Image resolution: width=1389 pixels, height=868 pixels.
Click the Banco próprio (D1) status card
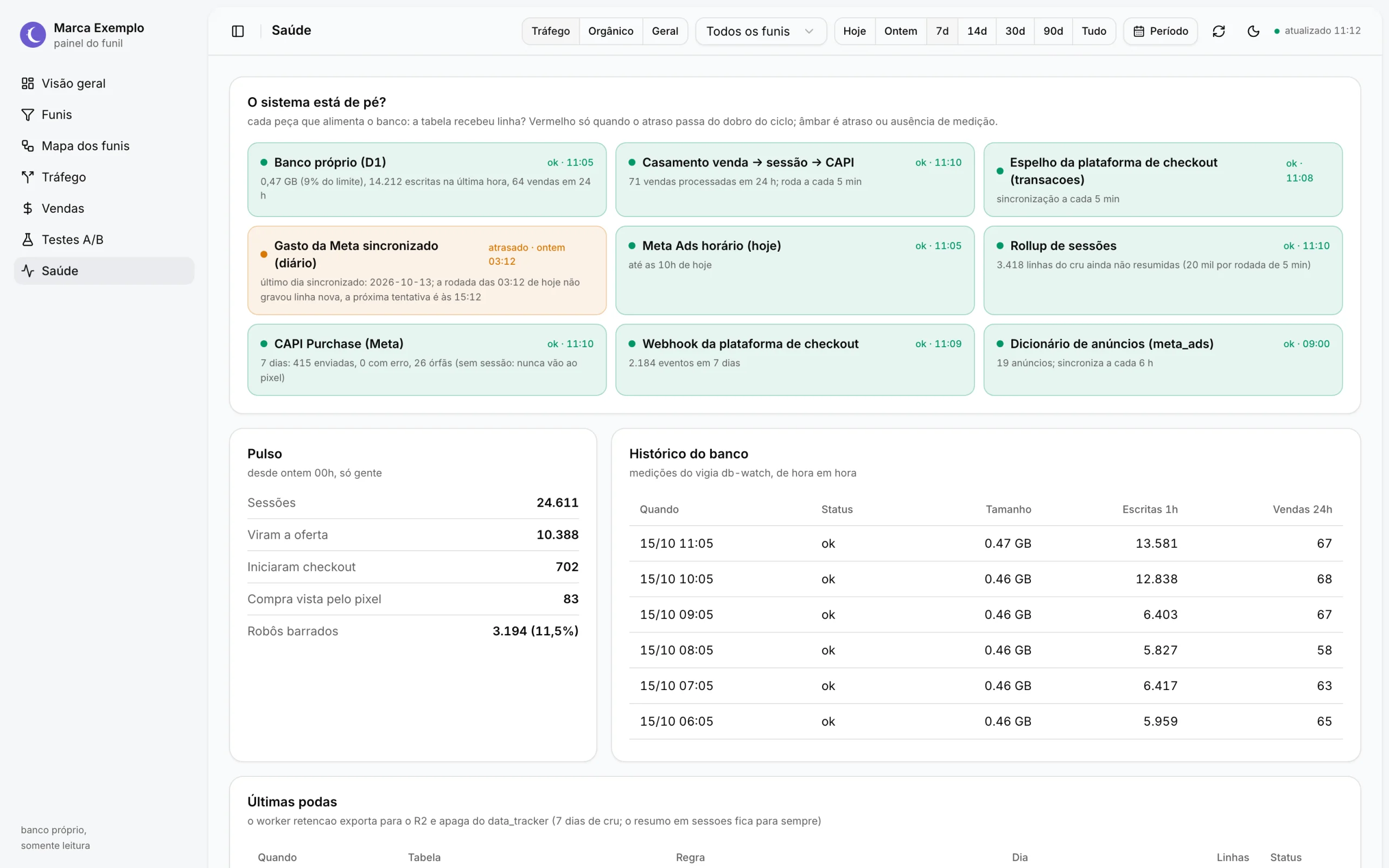426,180
